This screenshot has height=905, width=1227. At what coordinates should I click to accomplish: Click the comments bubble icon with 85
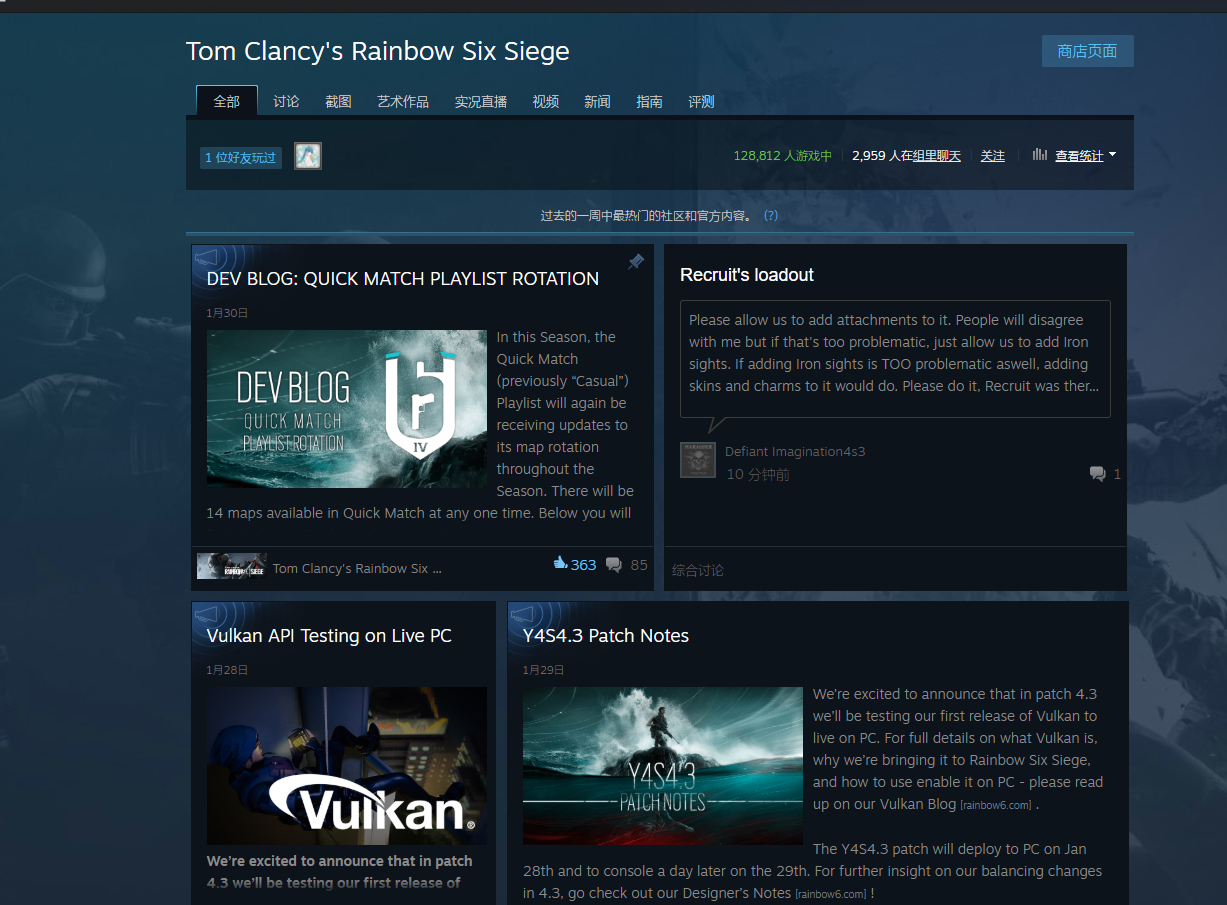coord(614,565)
